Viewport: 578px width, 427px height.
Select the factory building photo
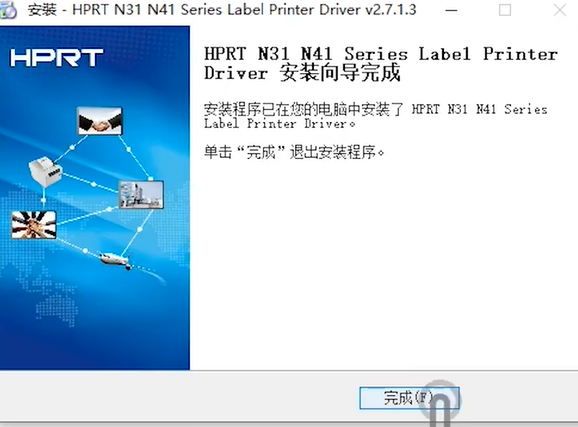[141, 194]
